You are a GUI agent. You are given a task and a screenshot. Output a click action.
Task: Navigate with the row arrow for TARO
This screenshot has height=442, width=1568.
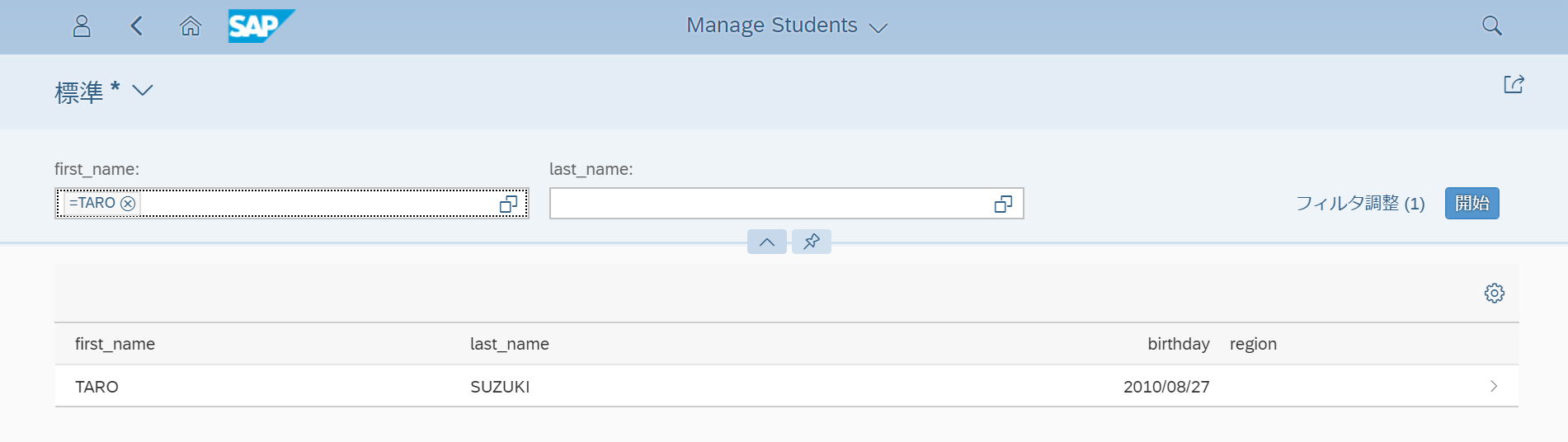tap(1494, 386)
